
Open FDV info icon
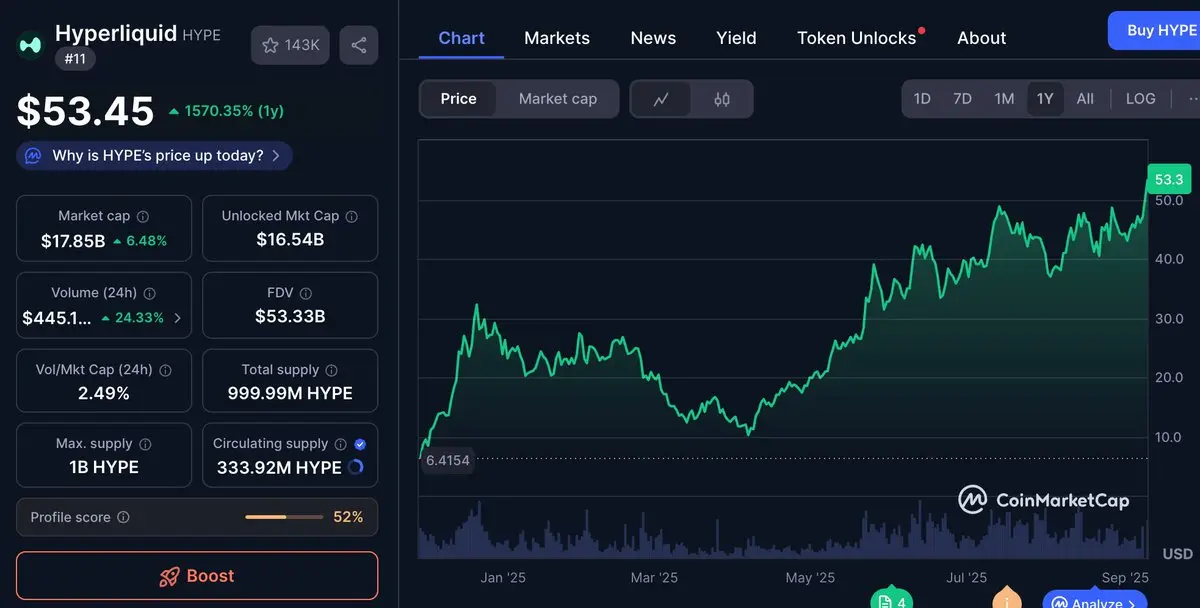click(306, 293)
